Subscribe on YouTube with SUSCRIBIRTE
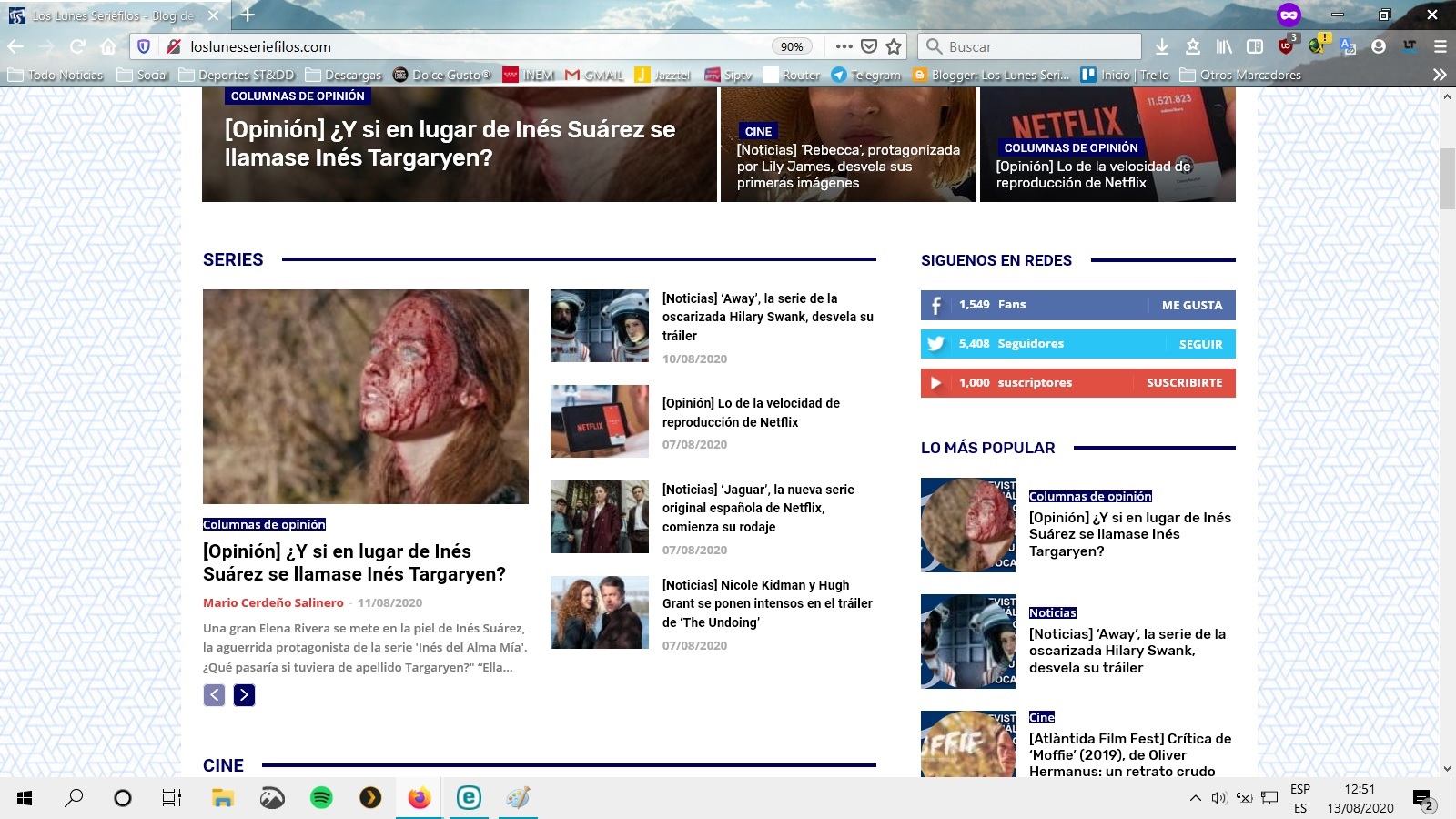This screenshot has height=819, width=1456. click(1184, 383)
